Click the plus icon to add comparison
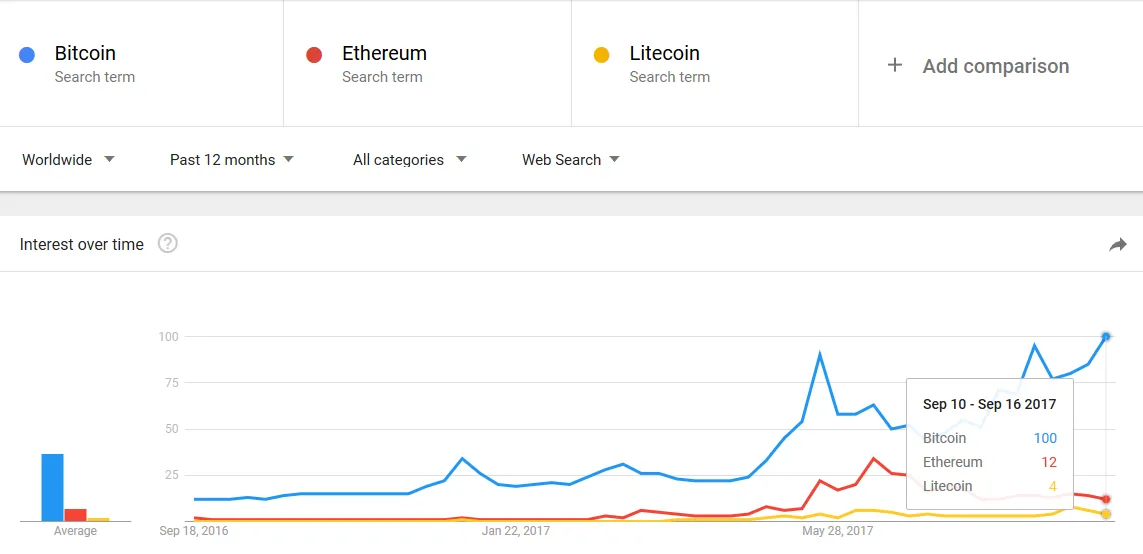 click(x=895, y=65)
